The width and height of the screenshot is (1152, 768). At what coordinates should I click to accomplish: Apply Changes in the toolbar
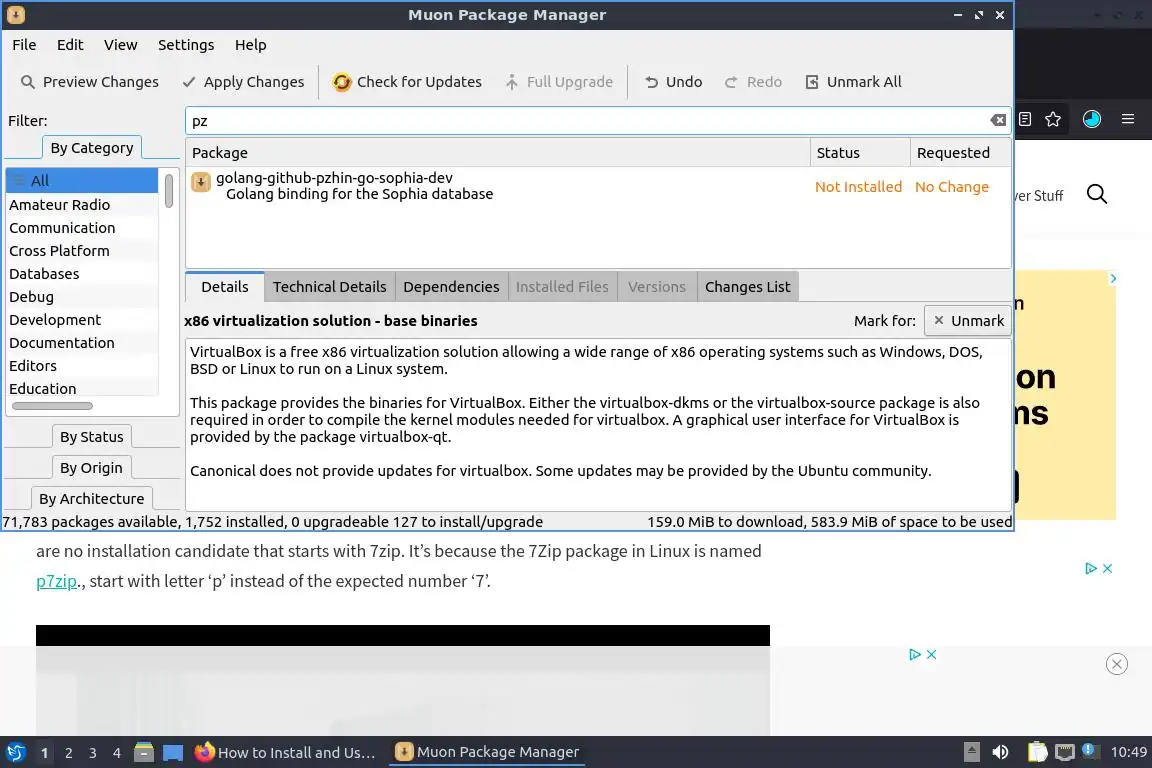coord(243,82)
